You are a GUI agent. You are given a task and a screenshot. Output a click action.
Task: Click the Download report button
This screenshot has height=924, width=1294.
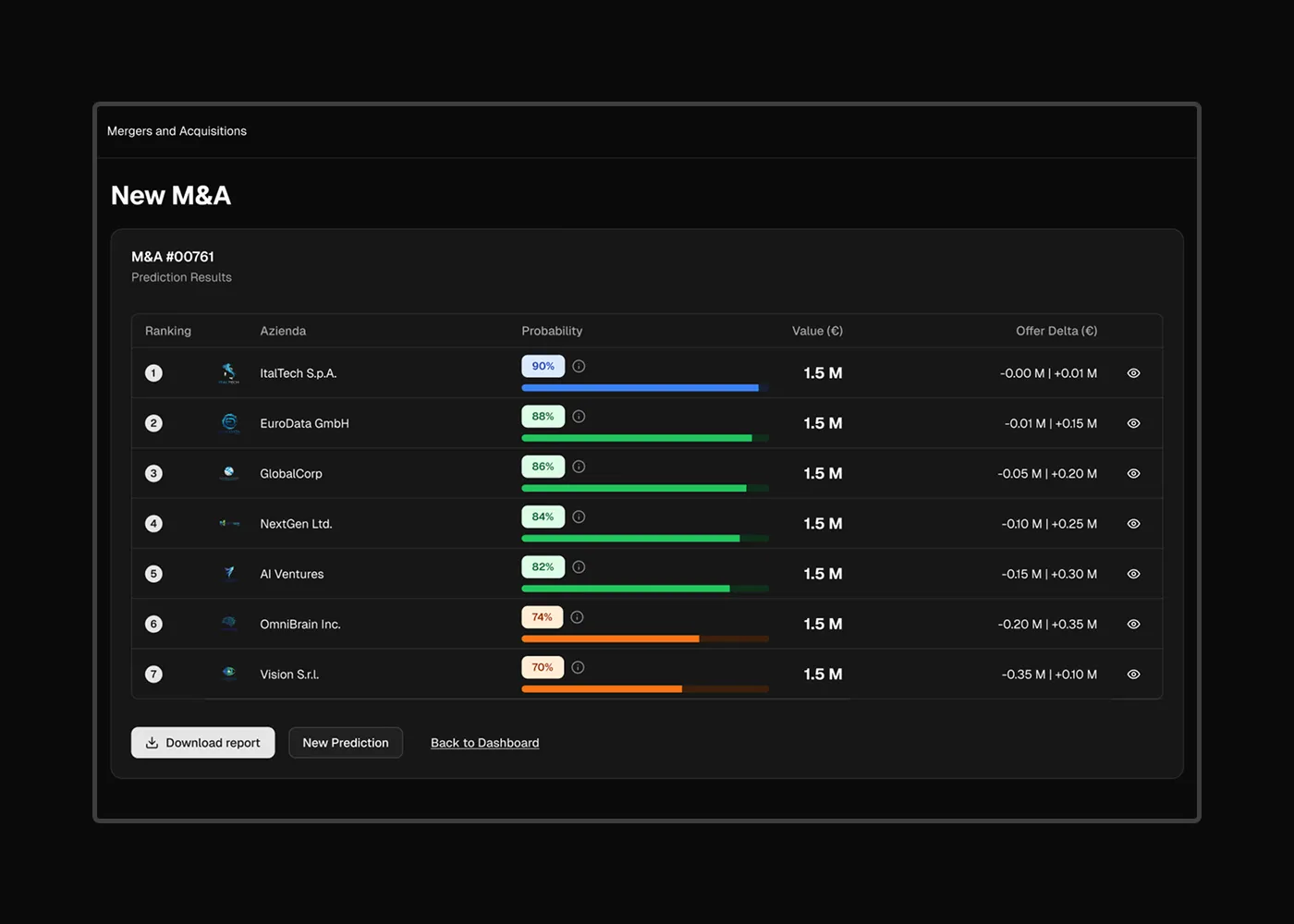pyautogui.click(x=203, y=743)
